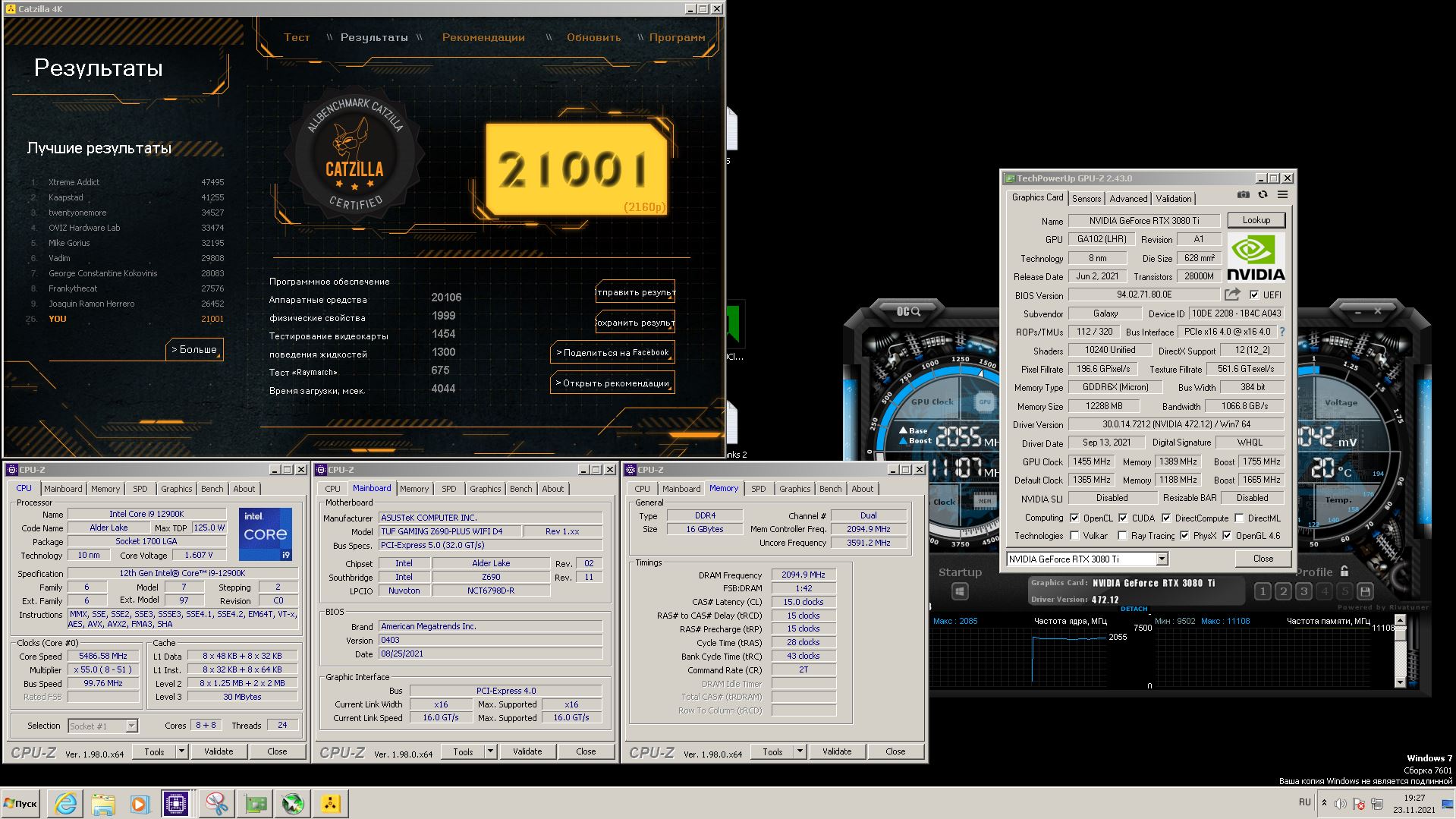1456x819 pixels.
Task: Take a GPU-Z screenshot with the camera icon
Action: [x=1243, y=195]
